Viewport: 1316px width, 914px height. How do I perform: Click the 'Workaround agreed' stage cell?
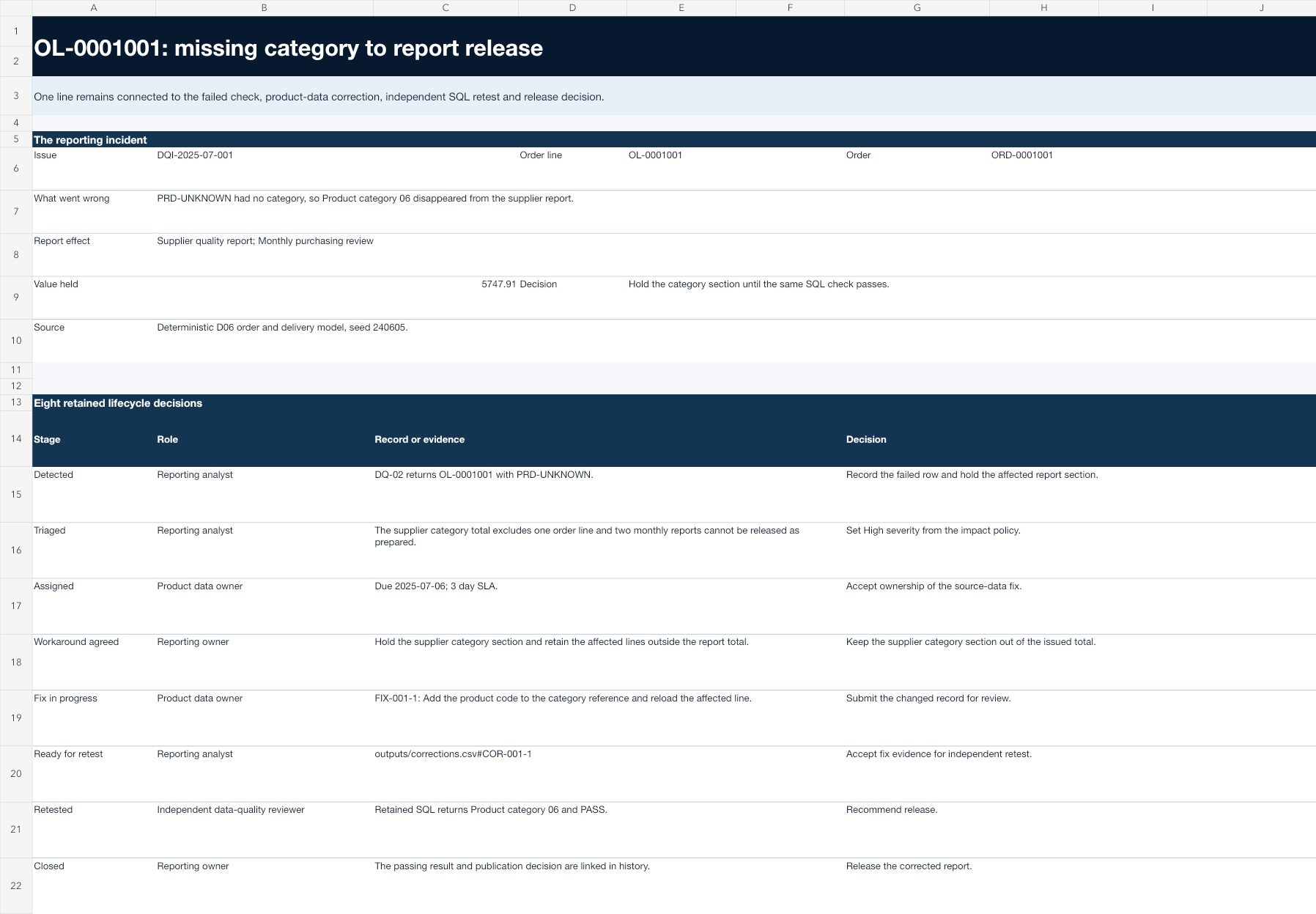(76, 642)
